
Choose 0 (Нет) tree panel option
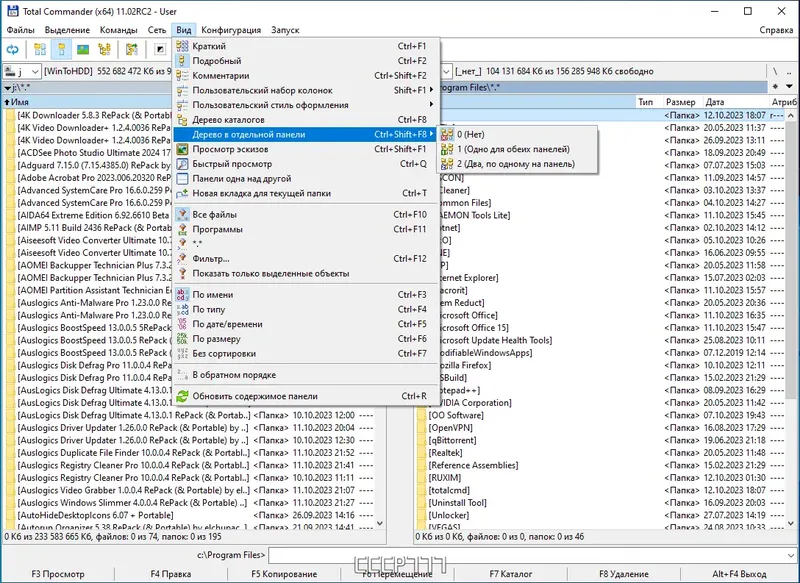click(x=517, y=135)
